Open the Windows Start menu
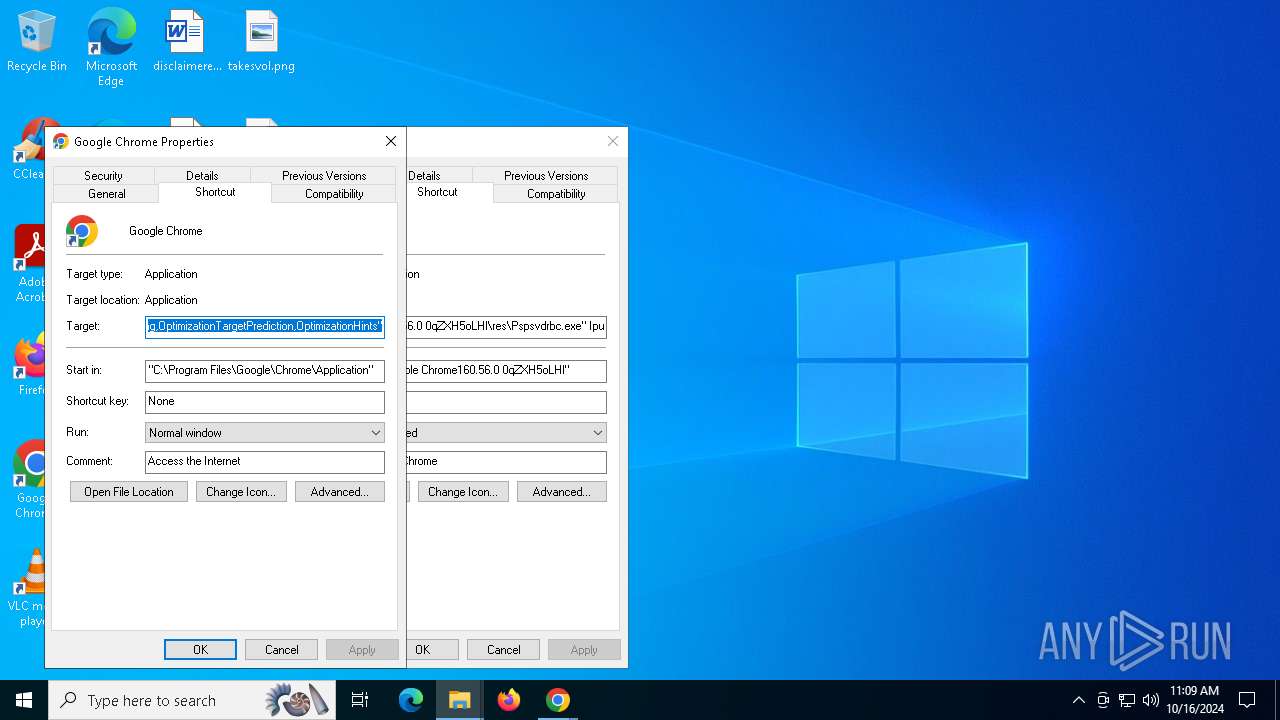This screenshot has height=720, width=1280. 24,700
